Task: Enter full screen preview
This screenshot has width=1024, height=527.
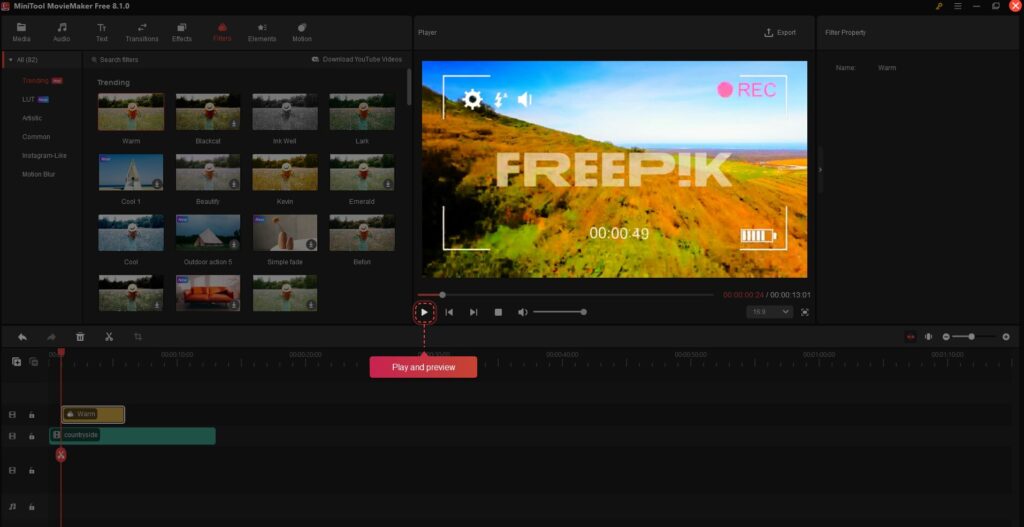Action: 805,312
